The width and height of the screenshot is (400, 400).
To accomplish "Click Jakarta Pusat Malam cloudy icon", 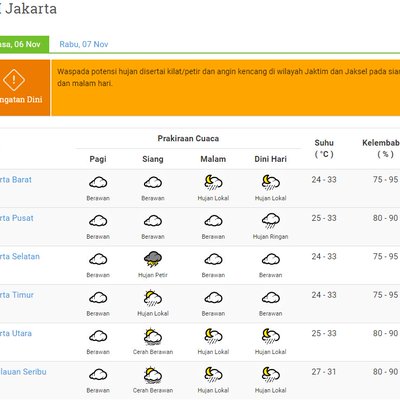I will (x=213, y=221).
